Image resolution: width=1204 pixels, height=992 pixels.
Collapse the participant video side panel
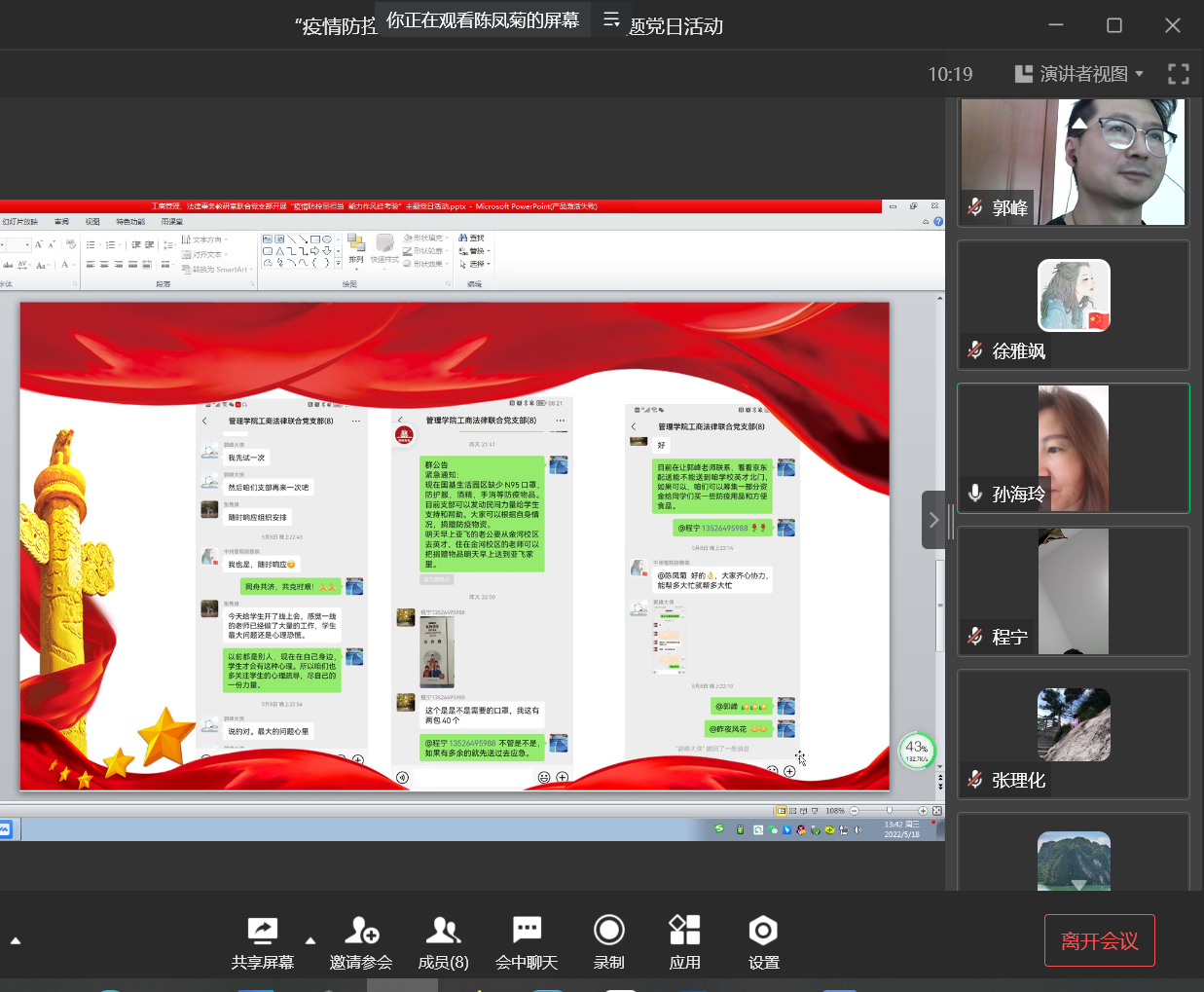(933, 520)
